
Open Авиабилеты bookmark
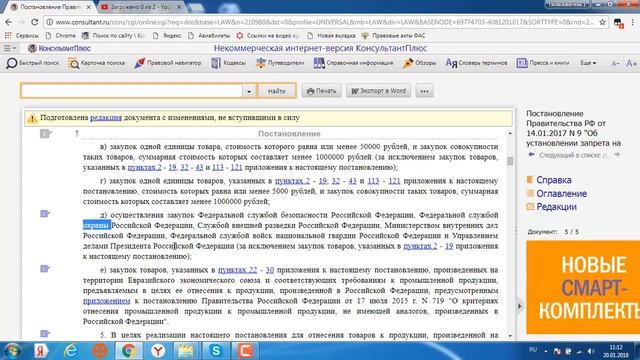coord(209,36)
